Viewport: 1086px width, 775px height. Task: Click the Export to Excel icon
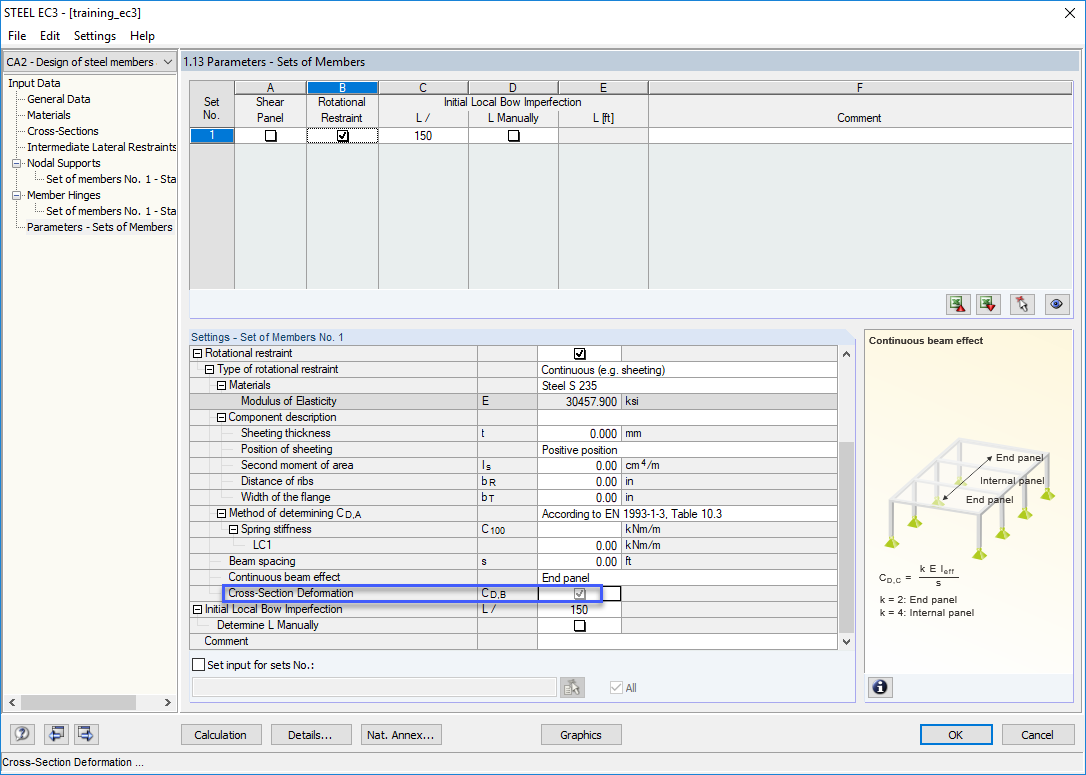click(x=958, y=305)
